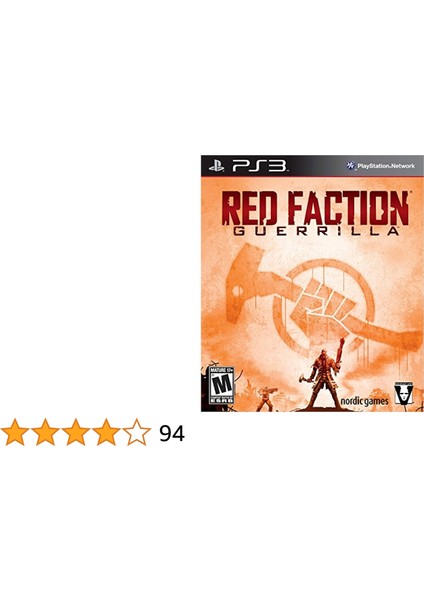Click the black PS3 header strip
424x600 pixels.
[312, 166]
